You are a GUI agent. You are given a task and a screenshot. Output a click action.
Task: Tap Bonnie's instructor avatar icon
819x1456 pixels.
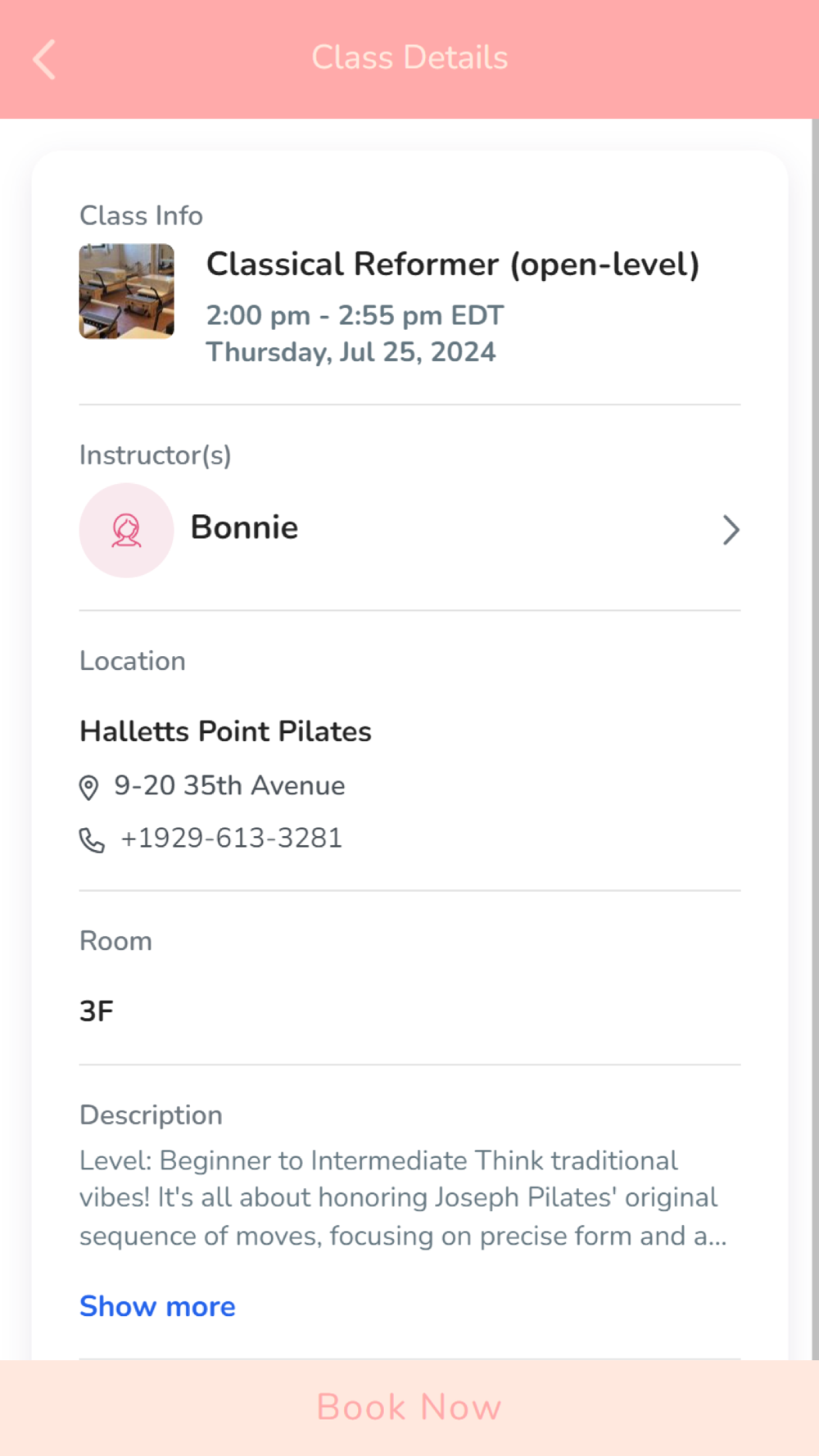(x=126, y=530)
